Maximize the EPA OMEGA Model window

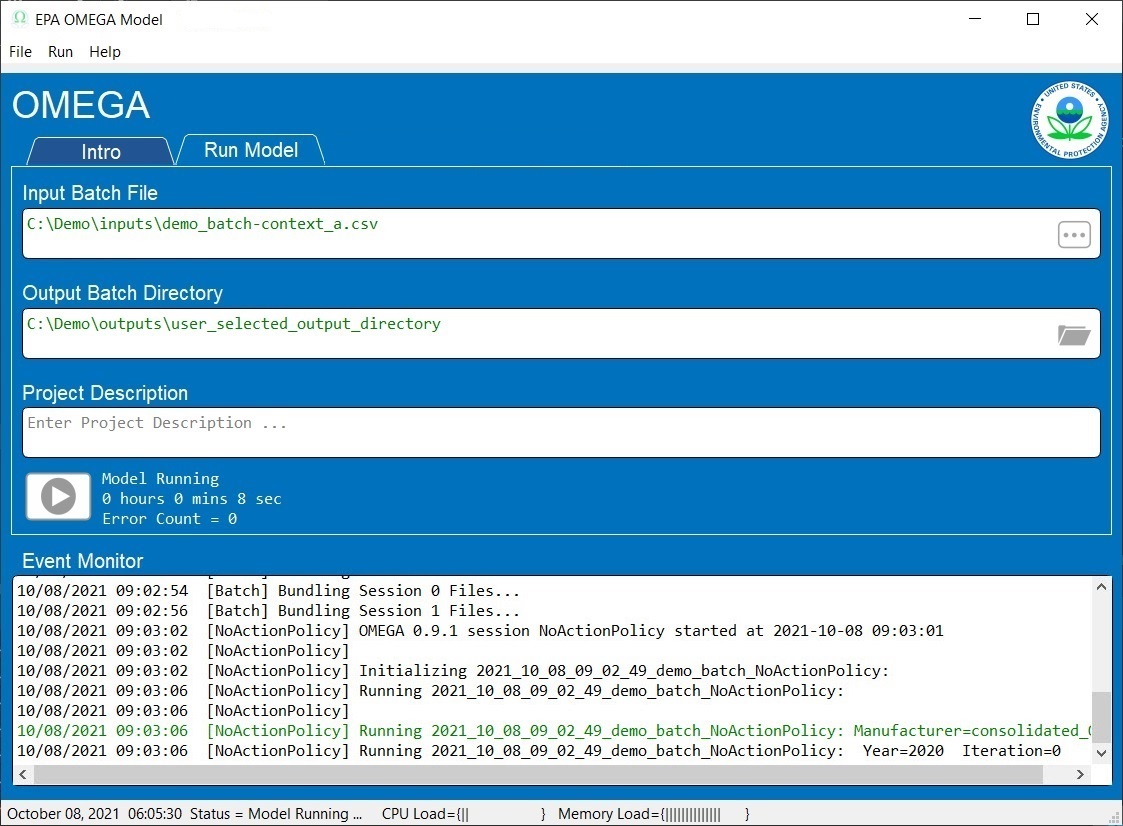[1033, 19]
